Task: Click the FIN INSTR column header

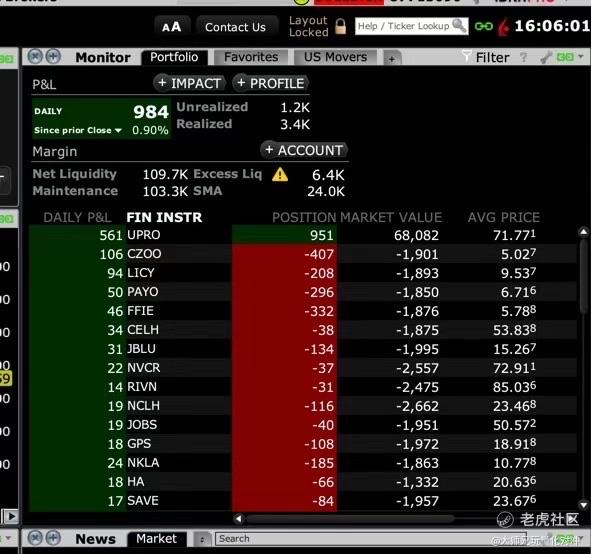Action: coord(164,217)
